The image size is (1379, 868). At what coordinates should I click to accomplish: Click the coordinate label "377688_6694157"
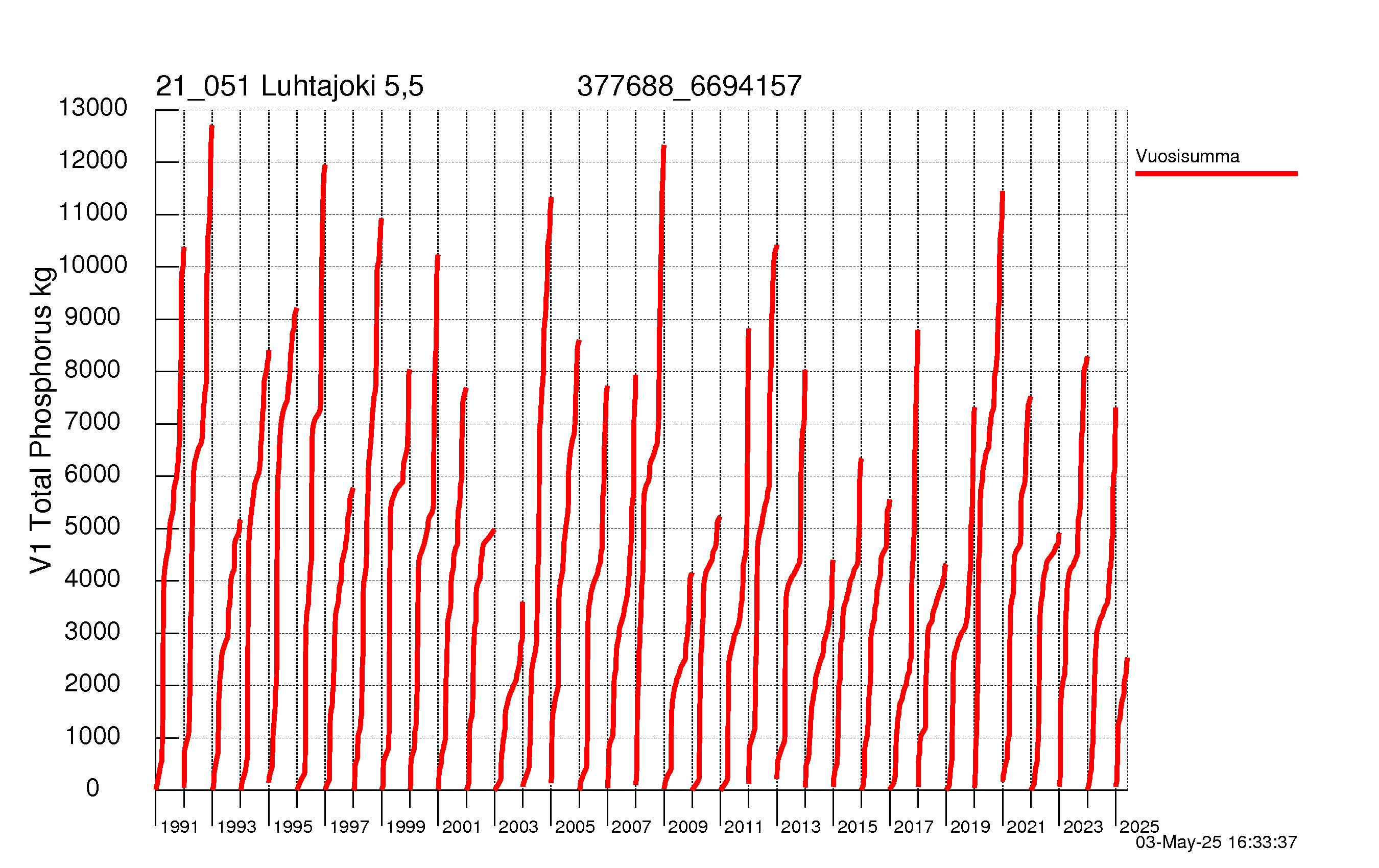click(689, 86)
